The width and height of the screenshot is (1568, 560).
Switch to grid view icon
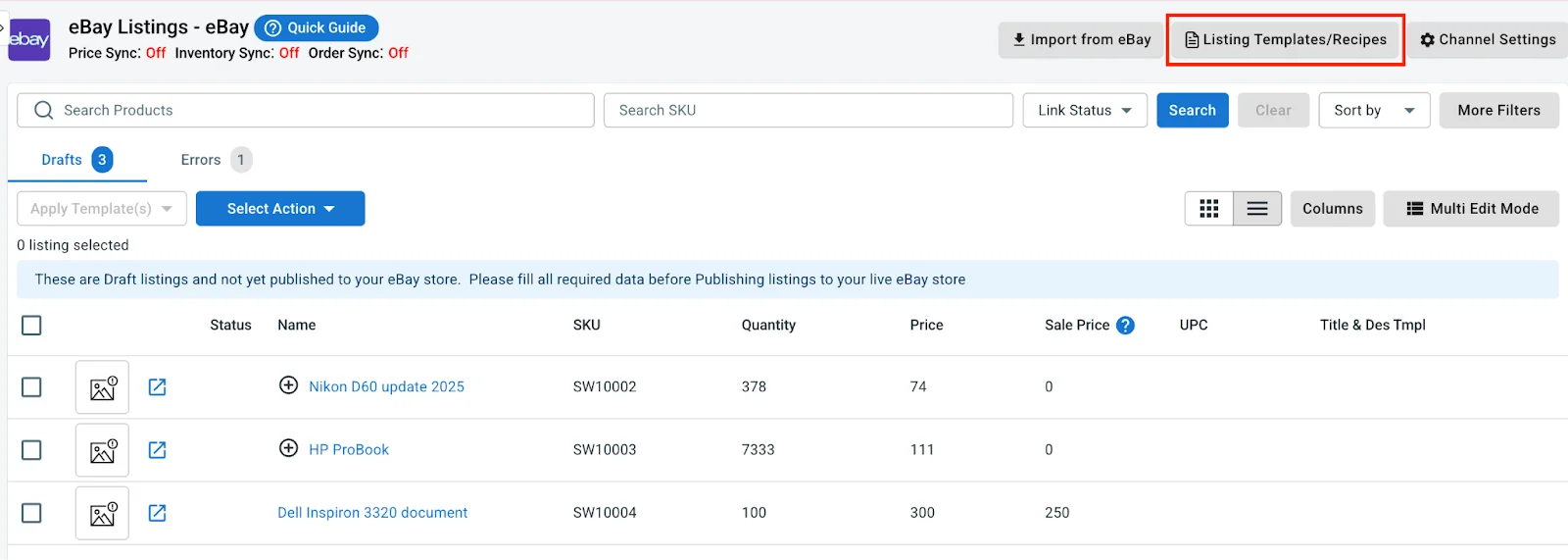(x=1209, y=208)
